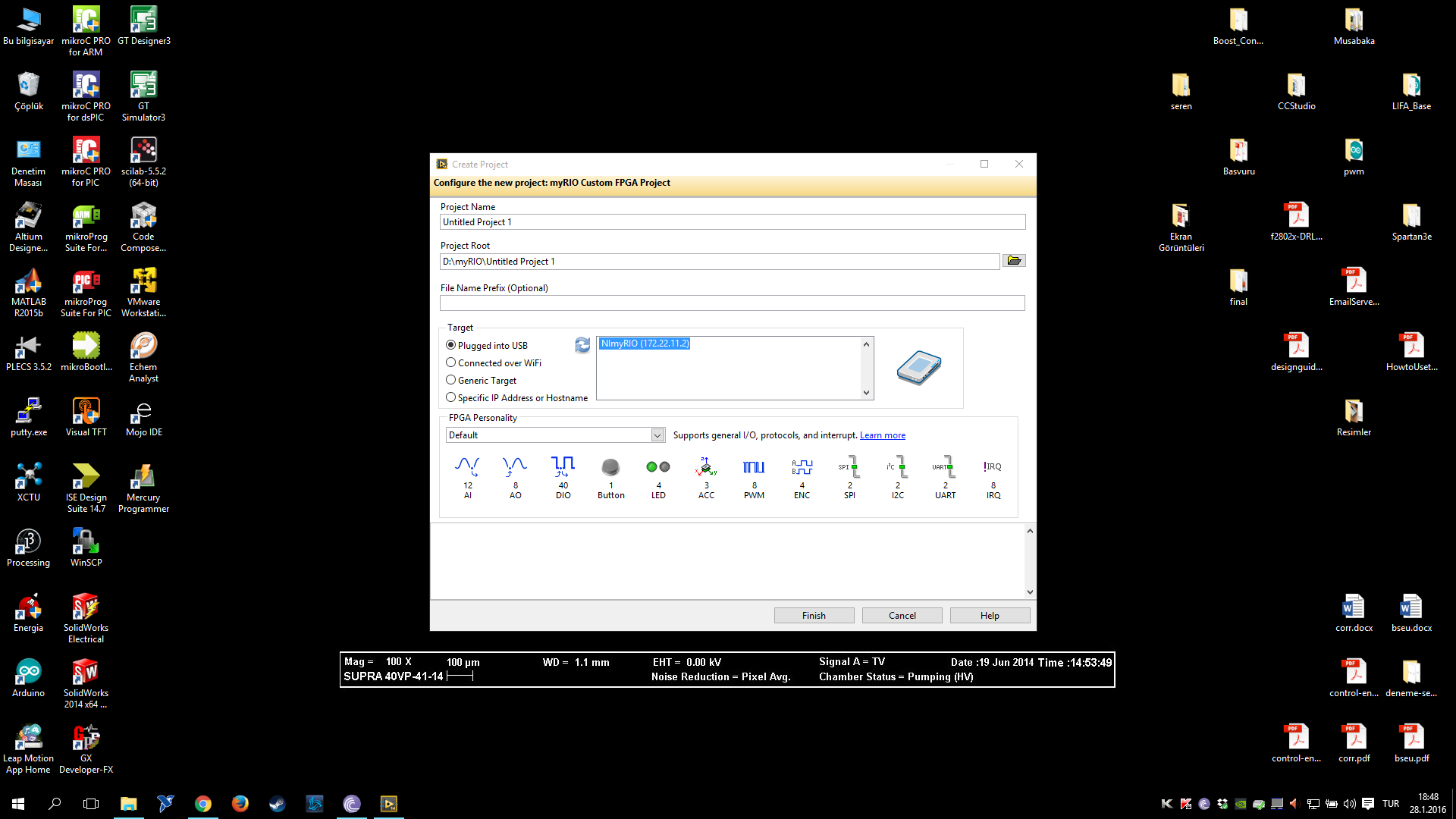Open the Learn more link
This screenshot has width=1456, height=819.
tap(882, 435)
